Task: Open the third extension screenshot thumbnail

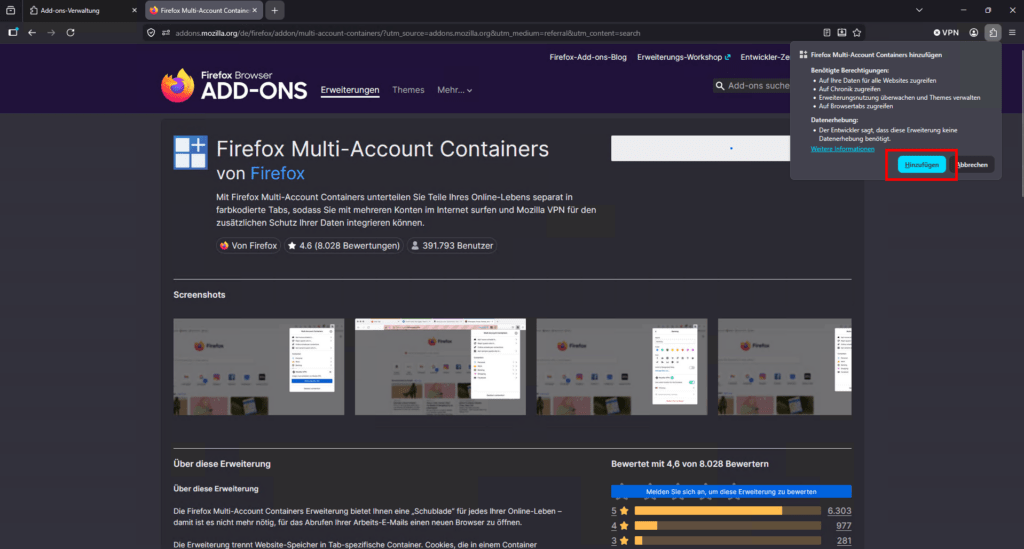Action: [x=622, y=367]
